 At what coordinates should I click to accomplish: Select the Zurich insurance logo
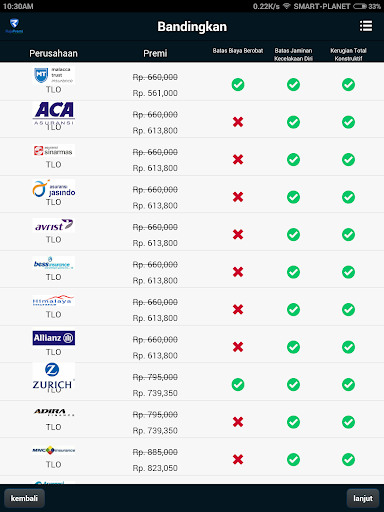(54, 376)
